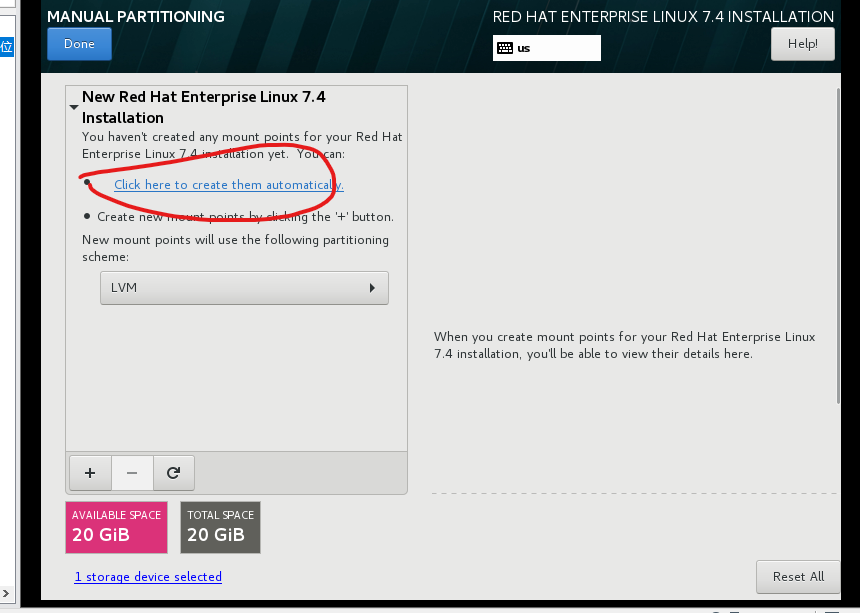Screen dimensions: 860x613
Task: Collapse the New Red Hat Installation expander
Action: [73, 107]
